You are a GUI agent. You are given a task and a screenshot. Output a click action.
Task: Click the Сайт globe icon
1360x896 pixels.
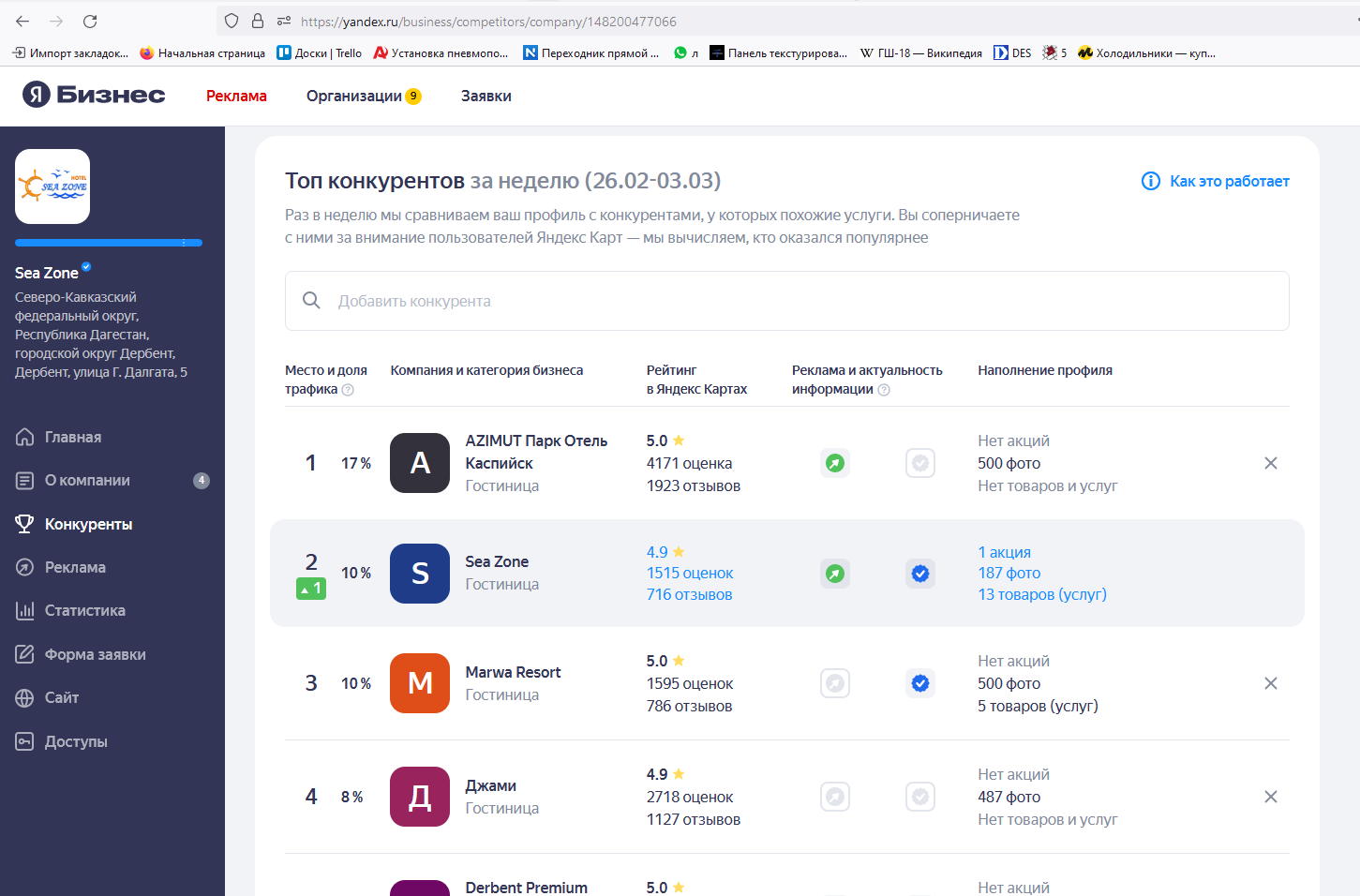(x=25, y=697)
